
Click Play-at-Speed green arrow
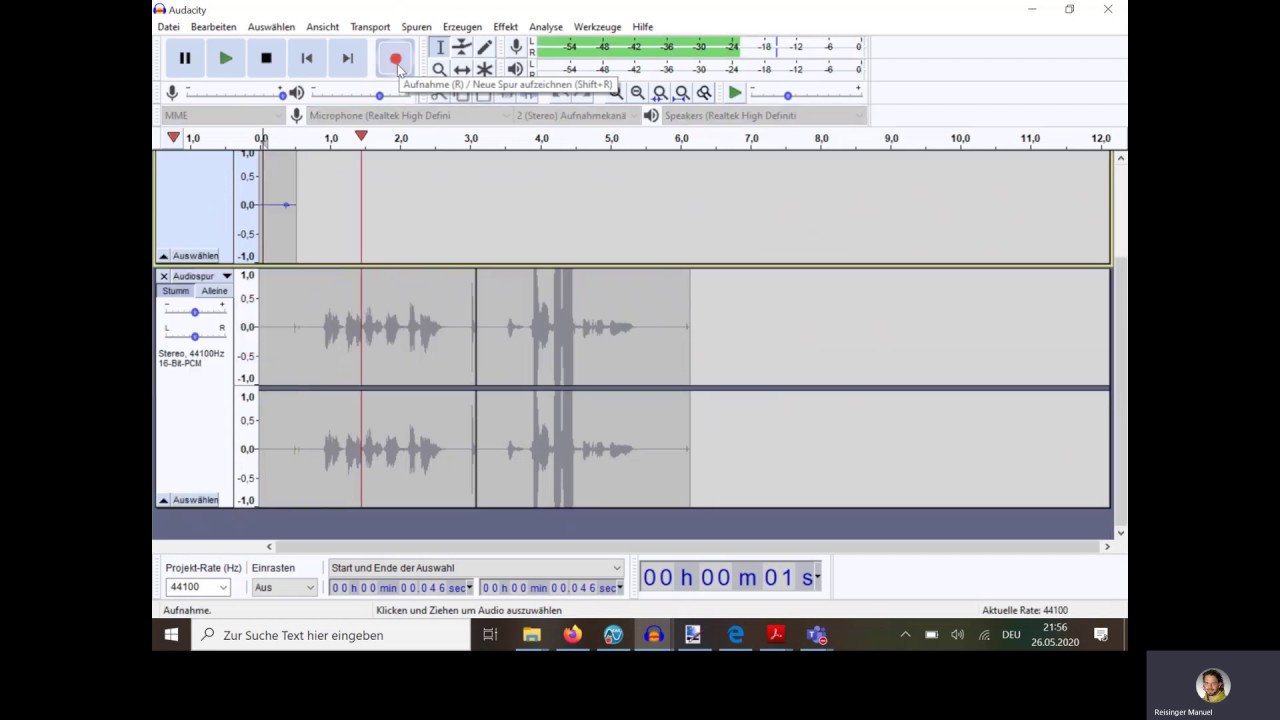[735, 93]
